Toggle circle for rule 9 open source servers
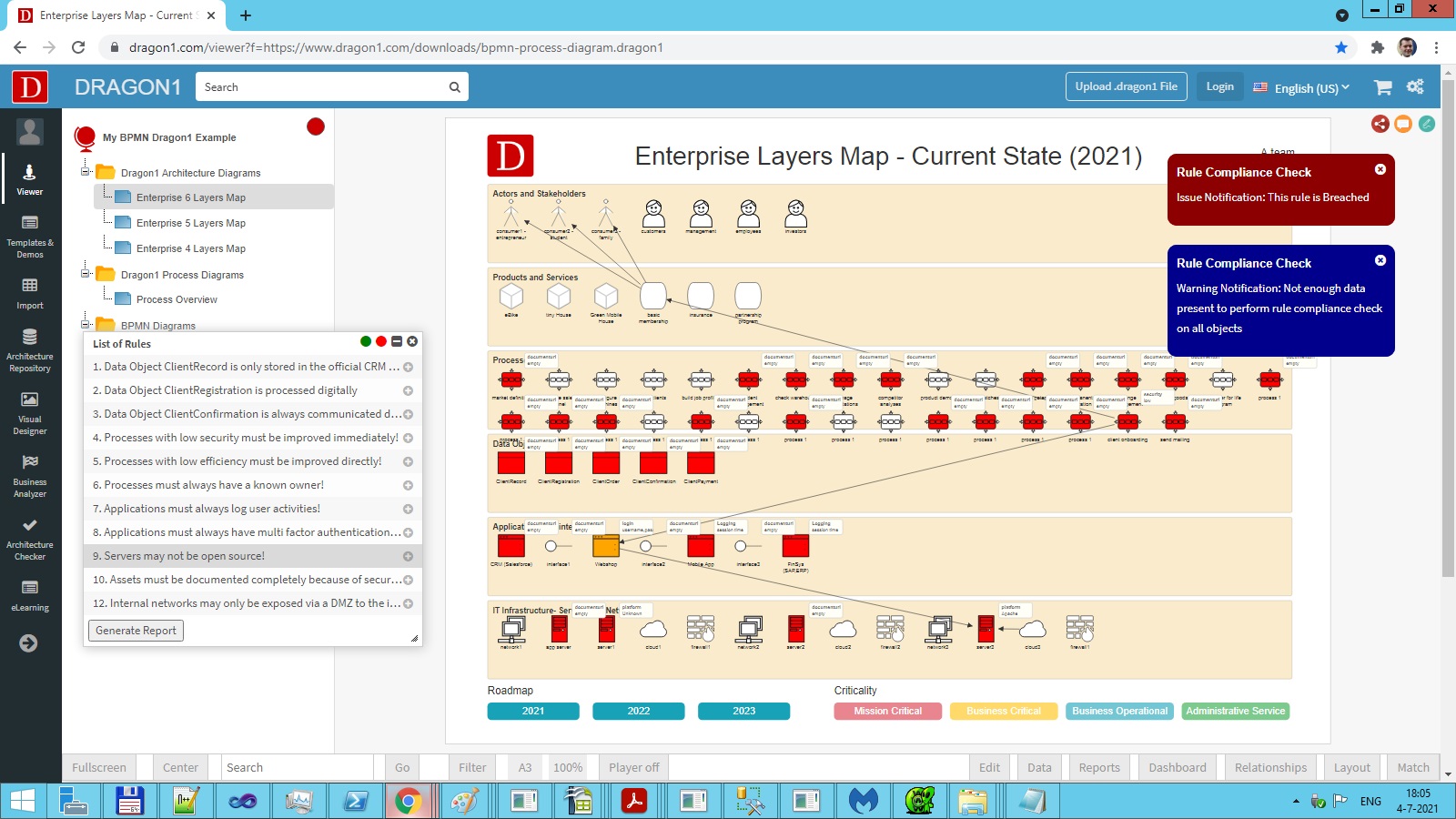The height and width of the screenshot is (819, 1456). (408, 557)
